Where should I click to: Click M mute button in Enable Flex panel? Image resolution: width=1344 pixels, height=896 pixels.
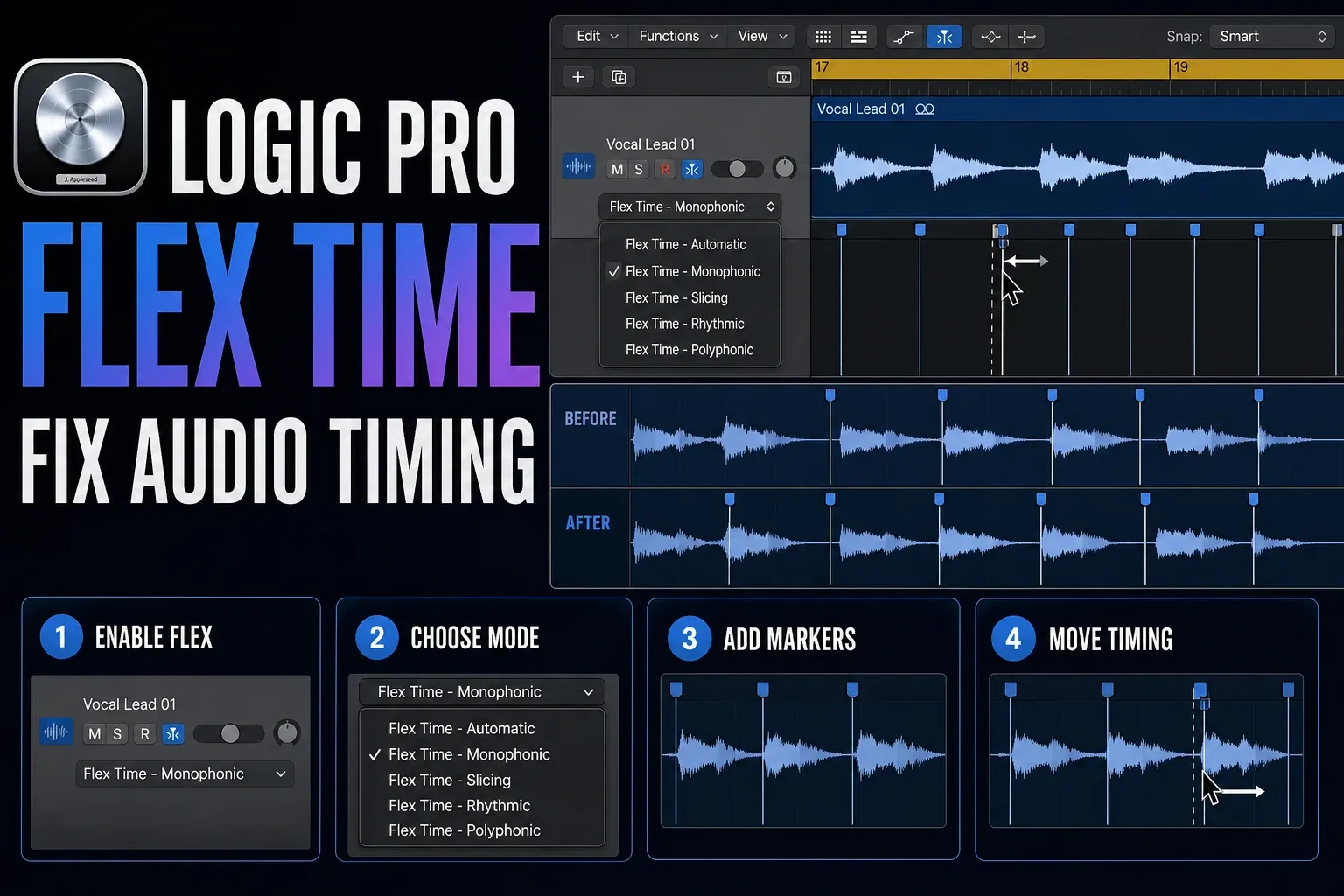pos(94,734)
